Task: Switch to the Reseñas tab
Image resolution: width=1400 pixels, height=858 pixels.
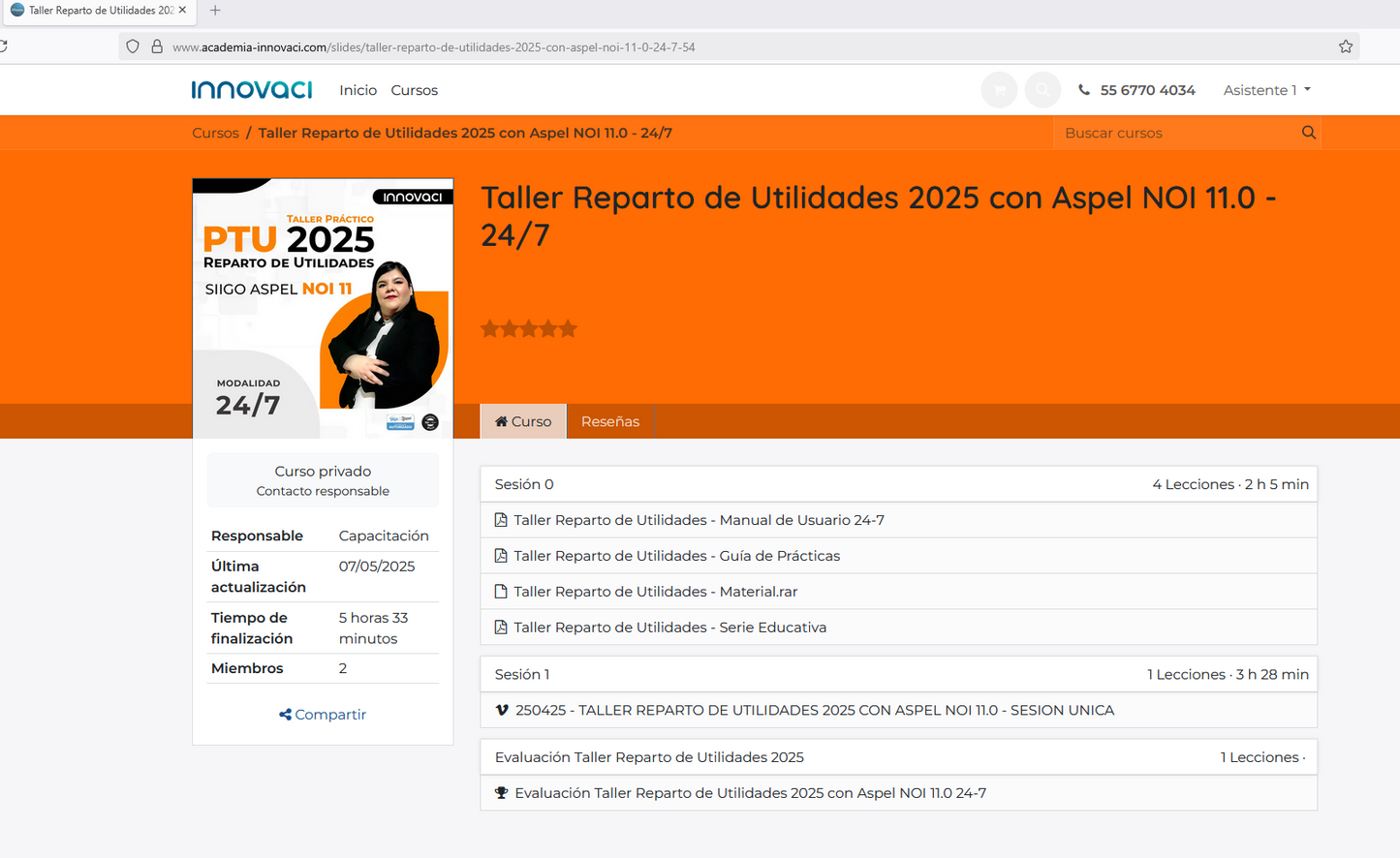Action: pos(610,421)
